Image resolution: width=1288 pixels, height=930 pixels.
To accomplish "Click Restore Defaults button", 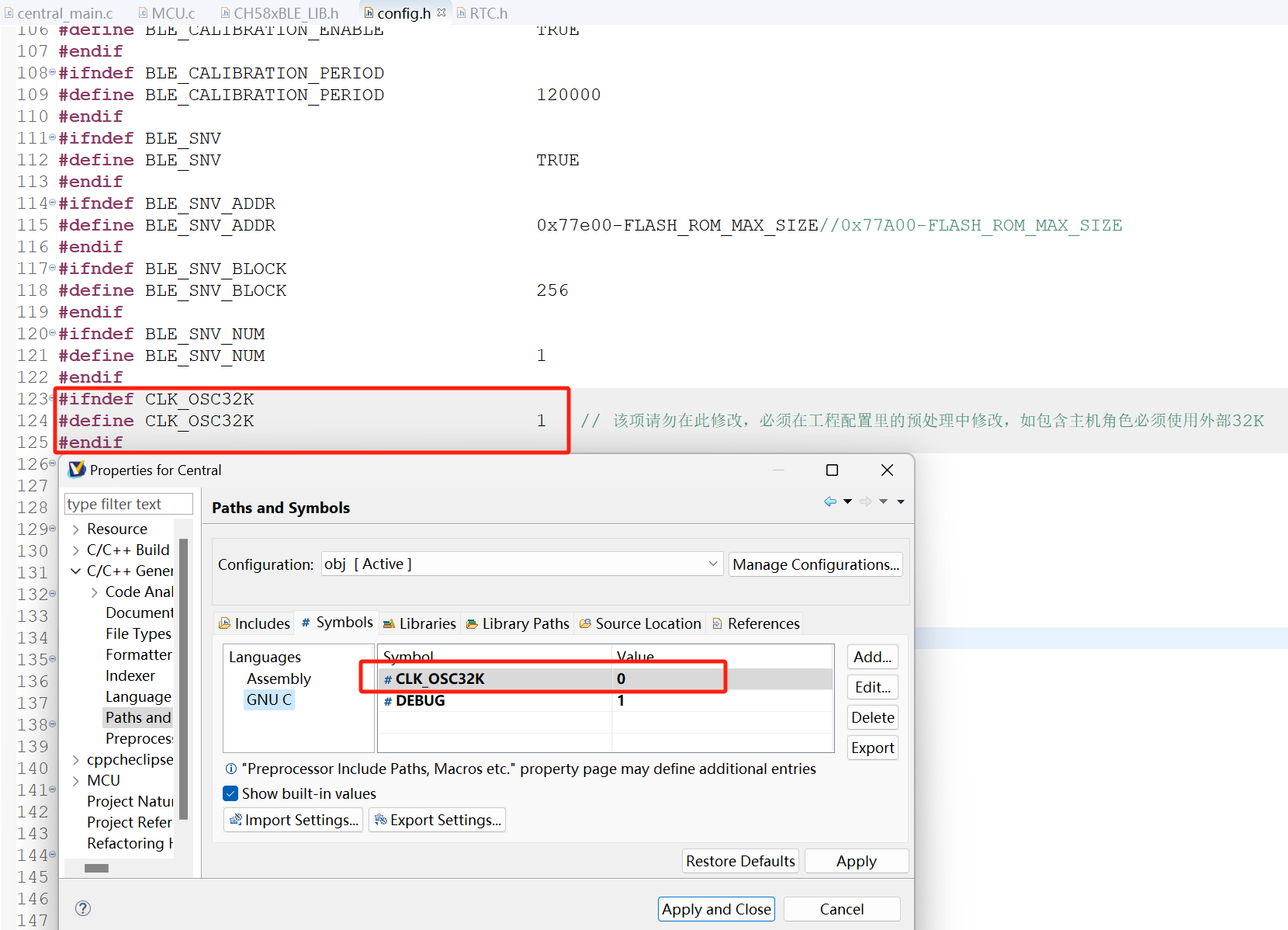I will tap(740, 861).
